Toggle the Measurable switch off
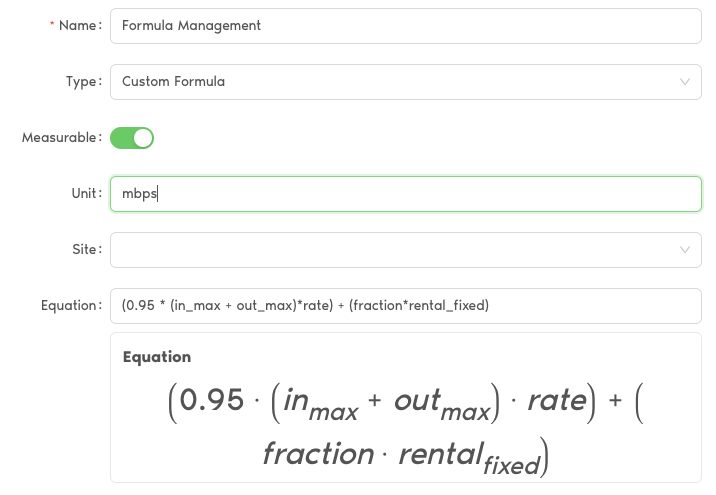Image resolution: width=716 pixels, height=495 pixels. pos(131,138)
